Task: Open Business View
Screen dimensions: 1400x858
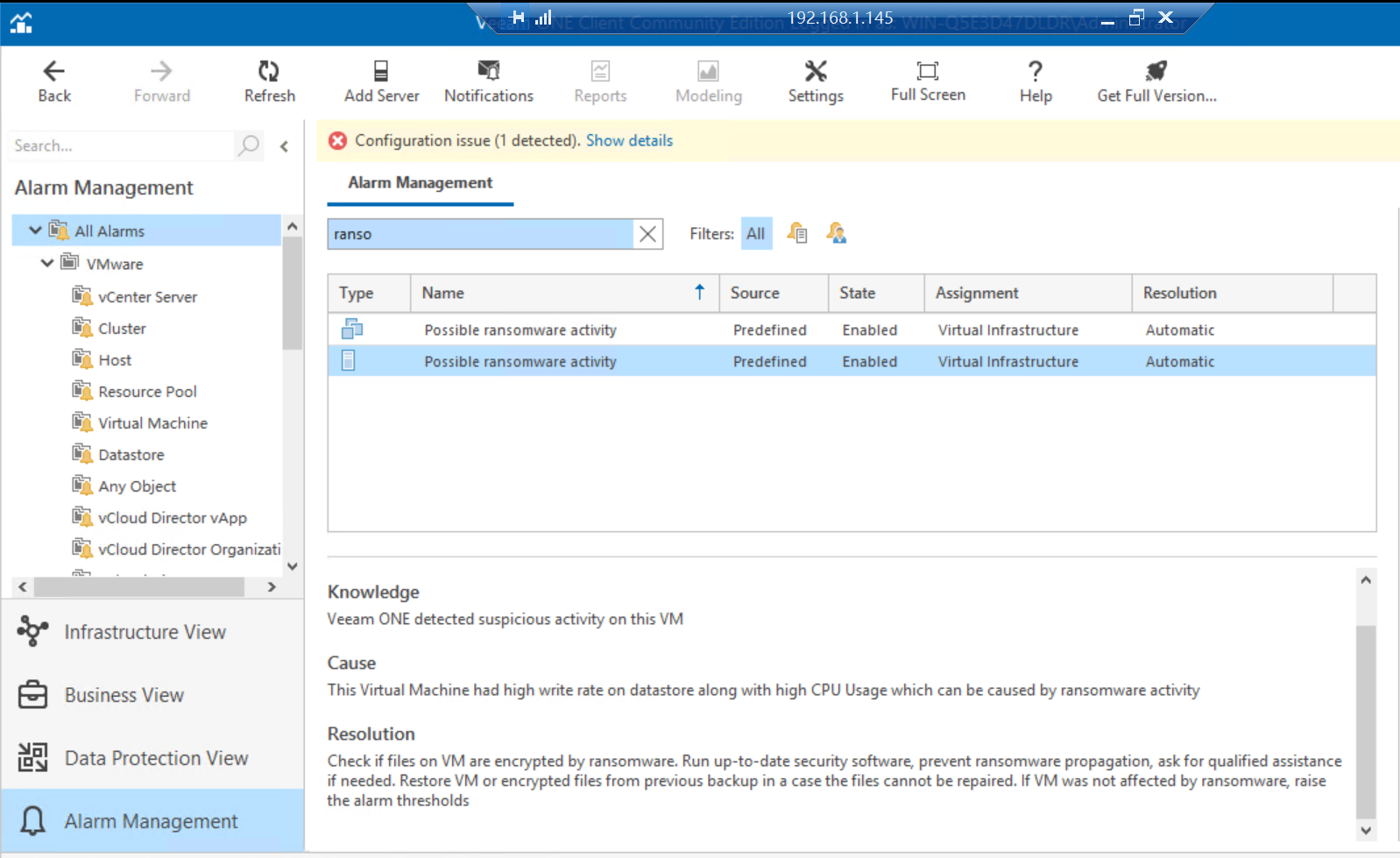Action: (x=152, y=695)
